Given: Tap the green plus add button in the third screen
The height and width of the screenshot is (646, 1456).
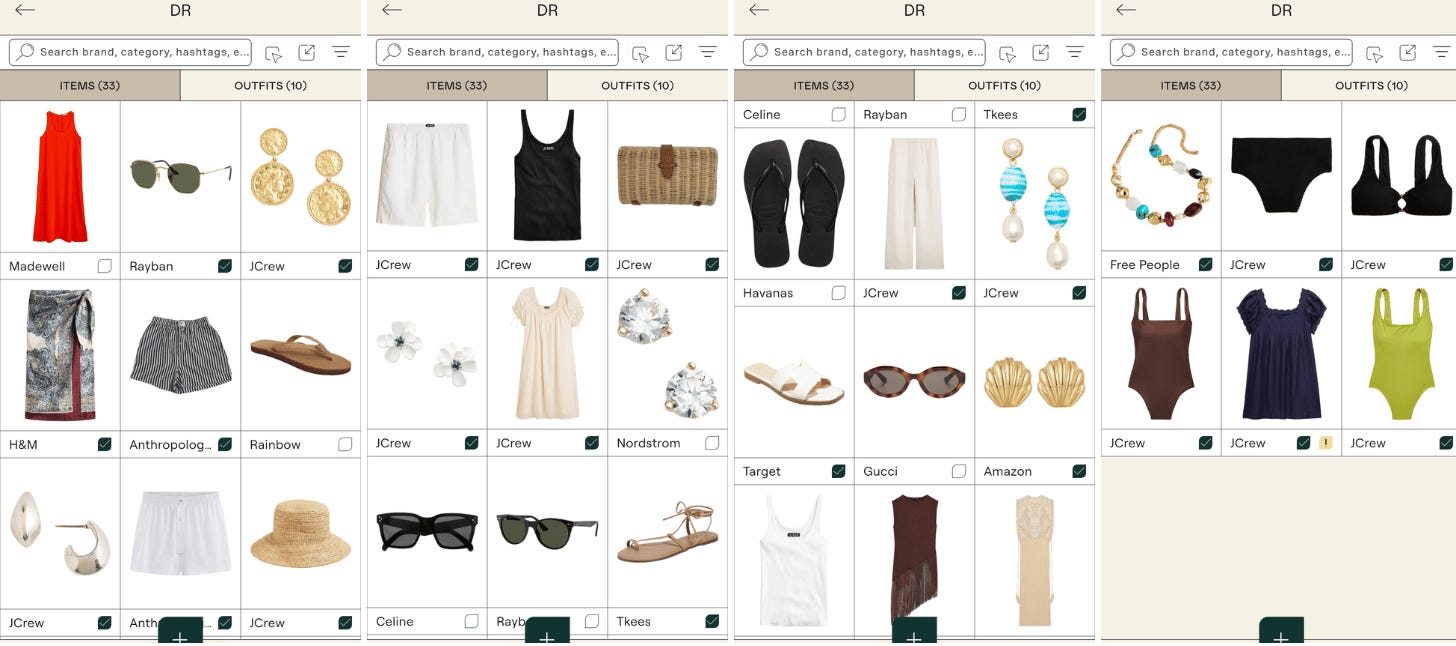Looking at the screenshot, I should tap(914, 631).
